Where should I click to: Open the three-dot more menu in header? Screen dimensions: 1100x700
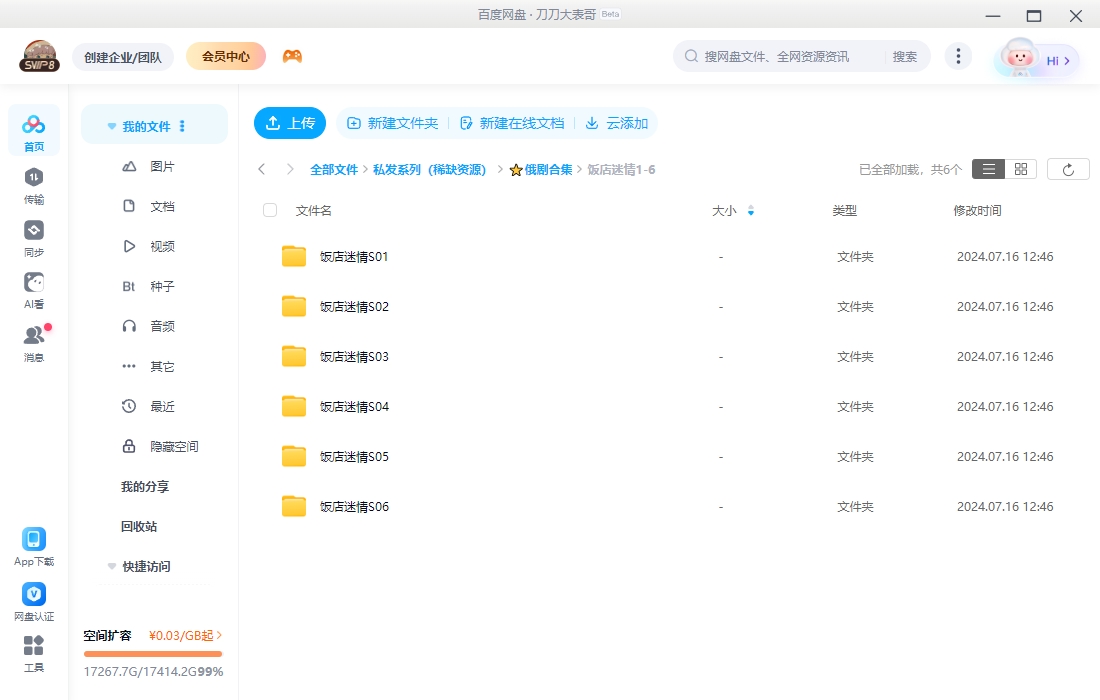coord(958,56)
